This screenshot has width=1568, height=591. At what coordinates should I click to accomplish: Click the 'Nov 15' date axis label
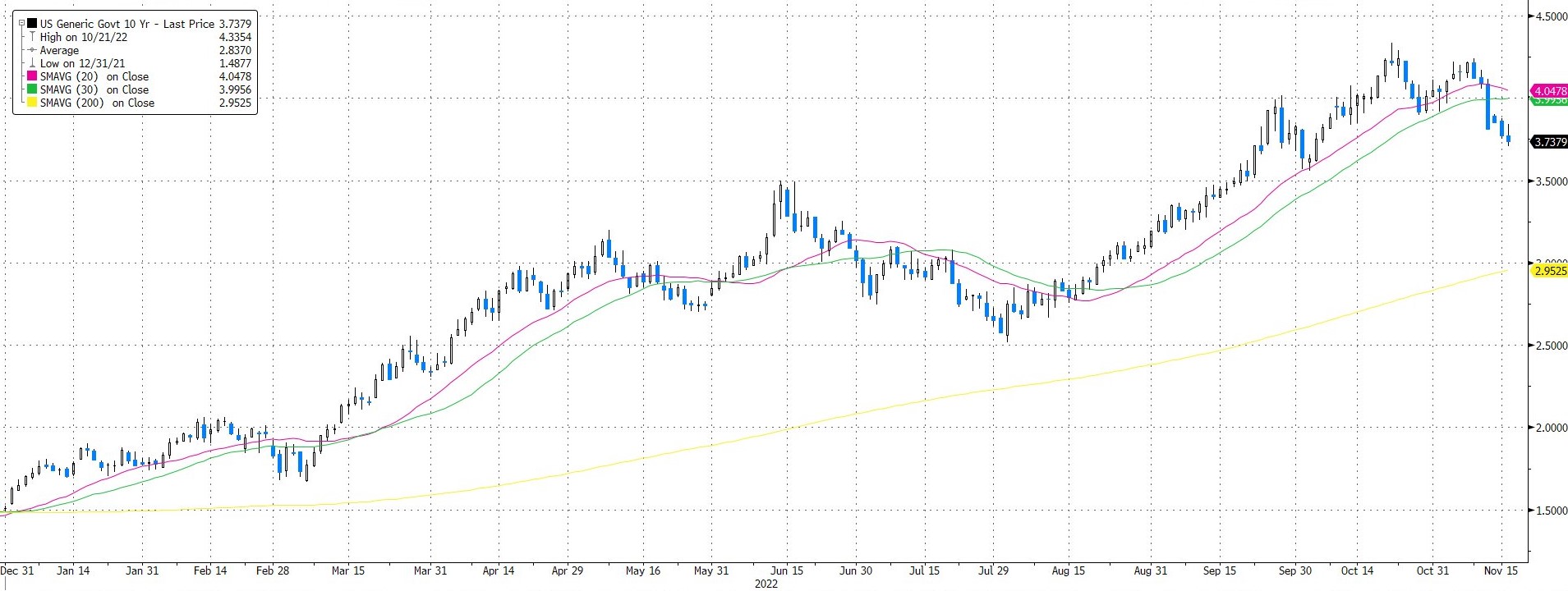pyautogui.click(x=1501, y=570)
